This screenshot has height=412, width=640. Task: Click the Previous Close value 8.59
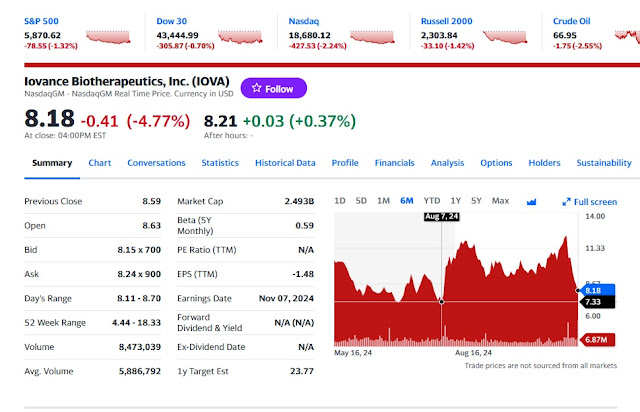151,201
